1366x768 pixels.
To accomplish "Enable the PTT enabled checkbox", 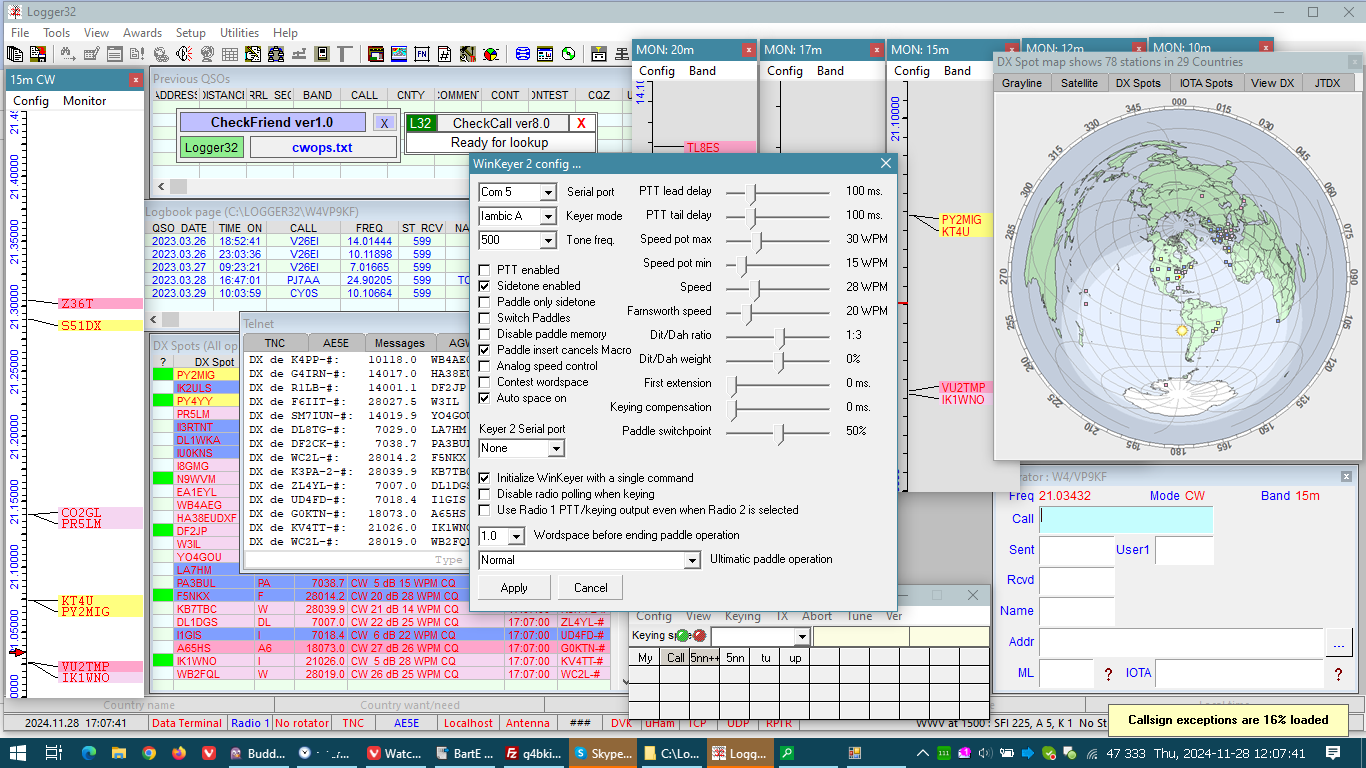I will [485, 270].
